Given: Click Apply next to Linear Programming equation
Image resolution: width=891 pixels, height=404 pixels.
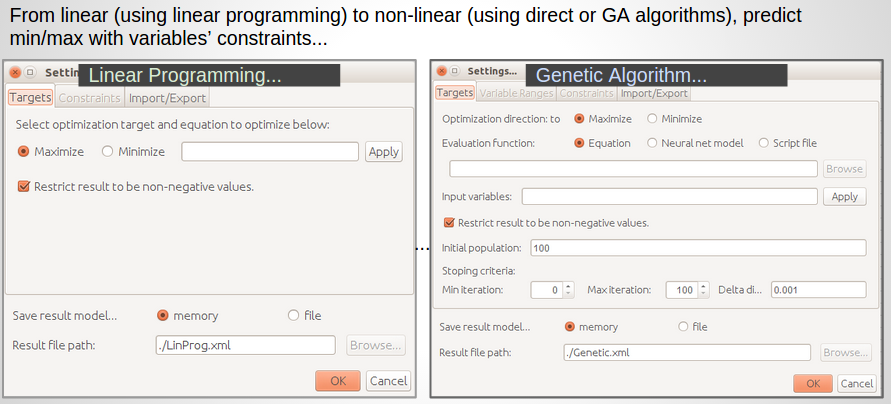Looking at the screenshot, I should pos(384,152).
